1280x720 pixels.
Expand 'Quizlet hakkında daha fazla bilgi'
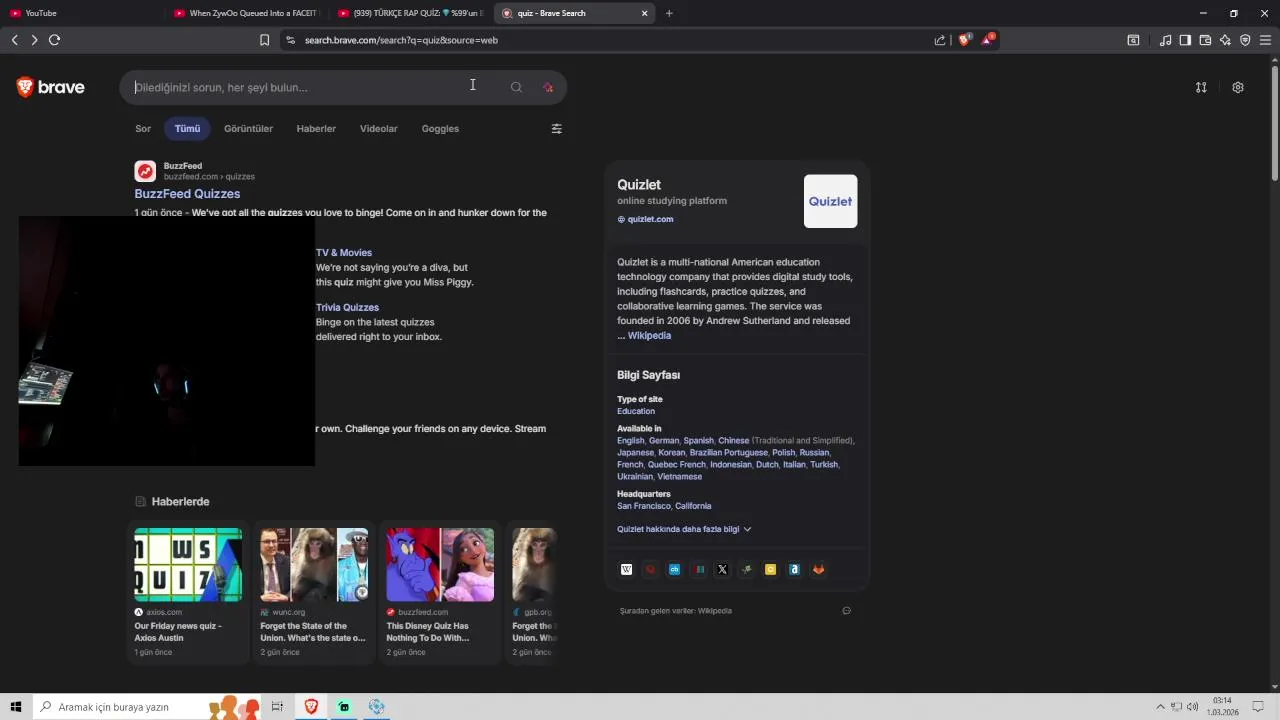pos(684,529)
